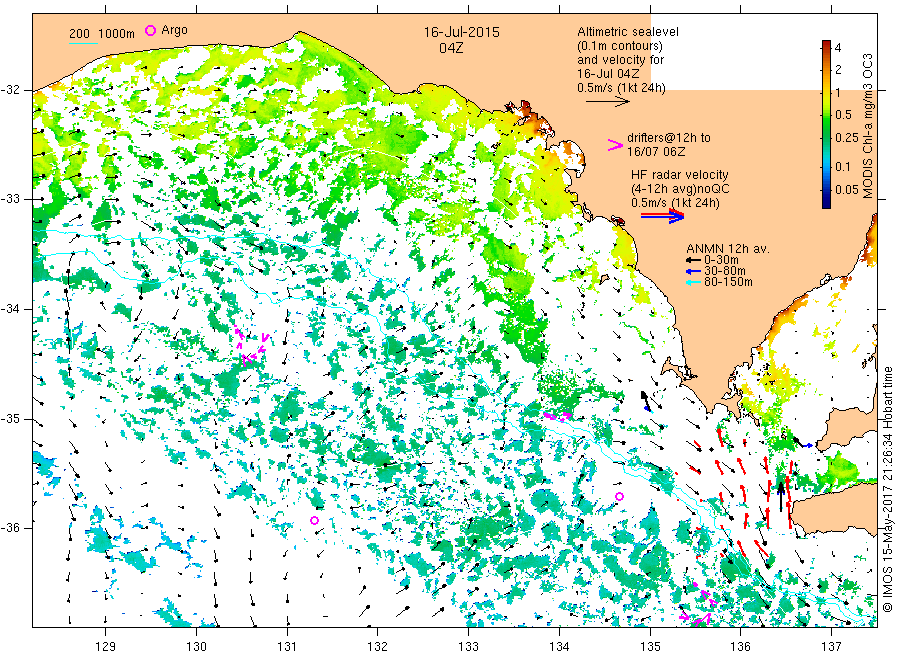Viewport: 900px width, 660px height.
Task: Click the 'Argo' legend label
Action: point(174,30)
